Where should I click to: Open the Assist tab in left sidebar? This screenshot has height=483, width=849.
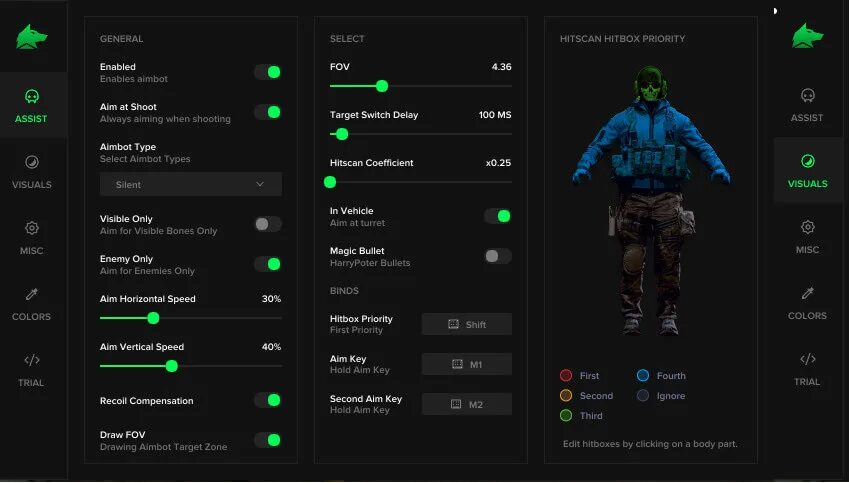31,106
